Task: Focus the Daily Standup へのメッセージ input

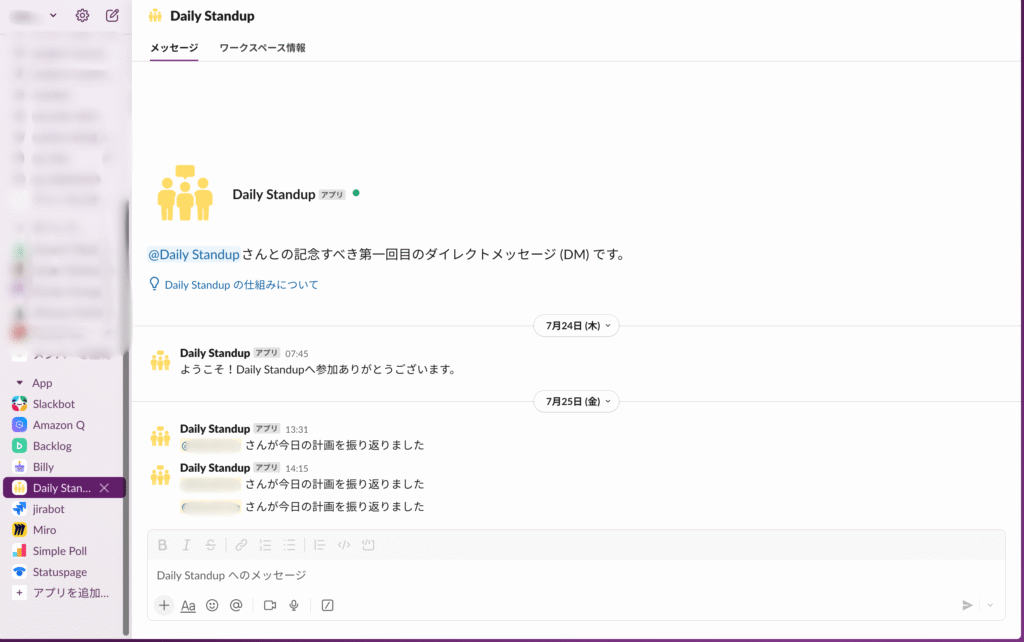Action: coord(576,575)
